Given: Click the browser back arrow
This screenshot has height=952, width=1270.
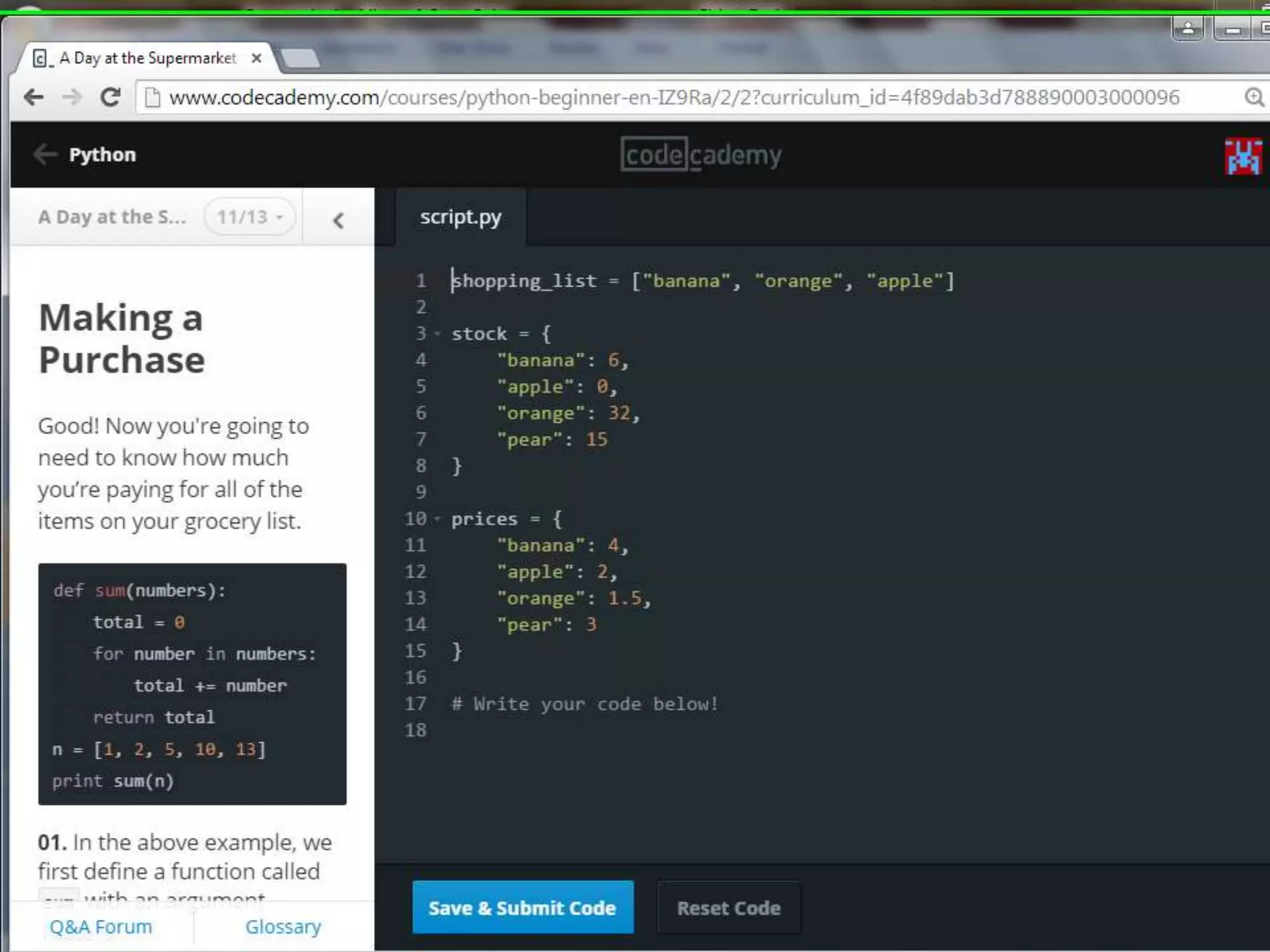Looking at the screenshot, I should (34, 97).
